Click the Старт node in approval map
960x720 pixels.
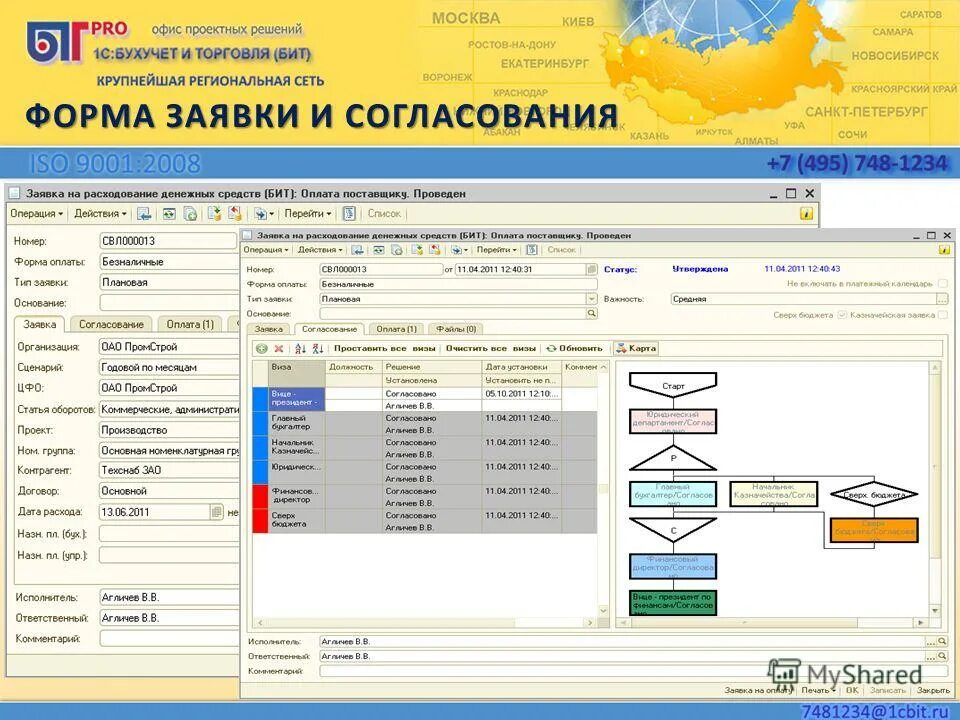click(x=673, y=385)
